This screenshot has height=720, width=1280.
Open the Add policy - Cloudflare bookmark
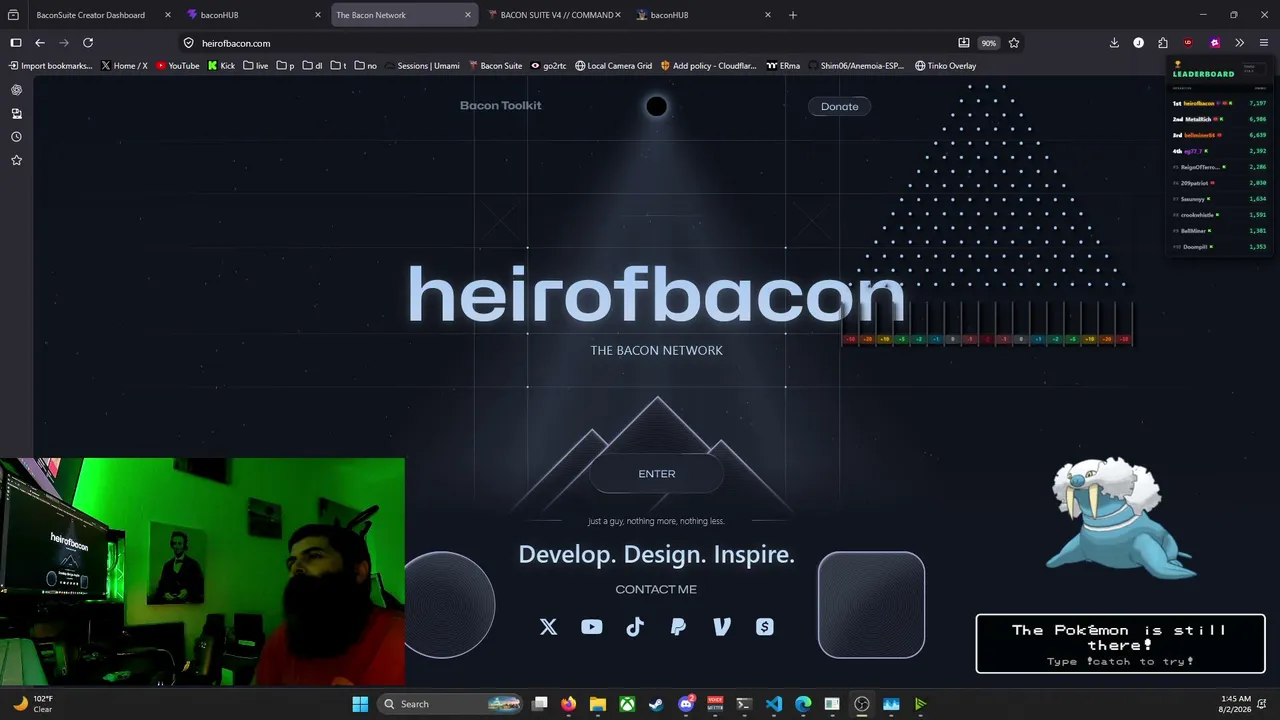click(x=708, y=66)
